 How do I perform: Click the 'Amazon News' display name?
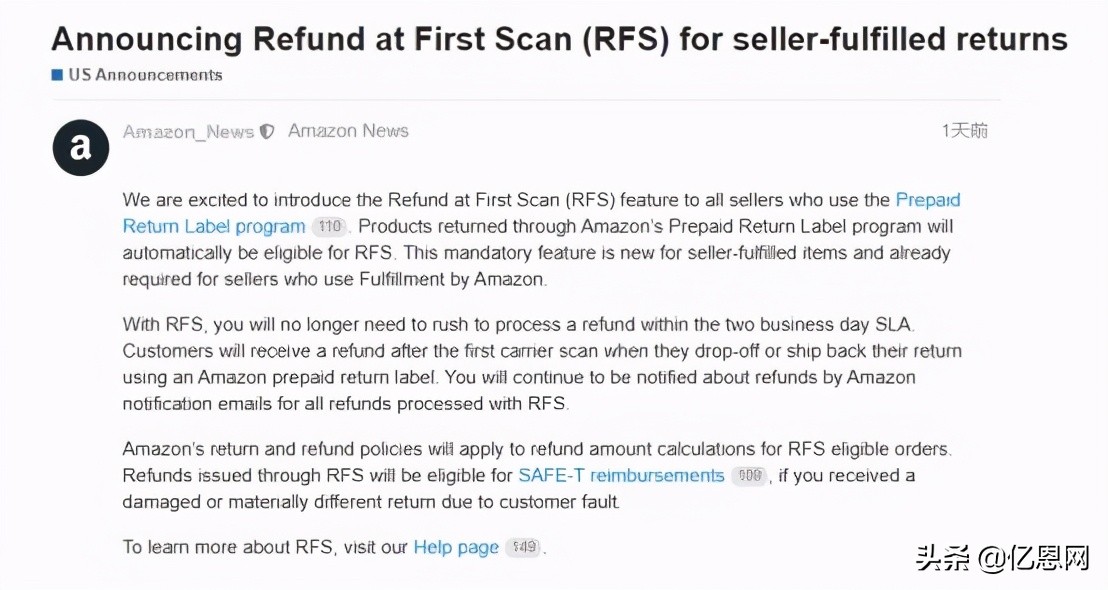(x=348, y=131)
